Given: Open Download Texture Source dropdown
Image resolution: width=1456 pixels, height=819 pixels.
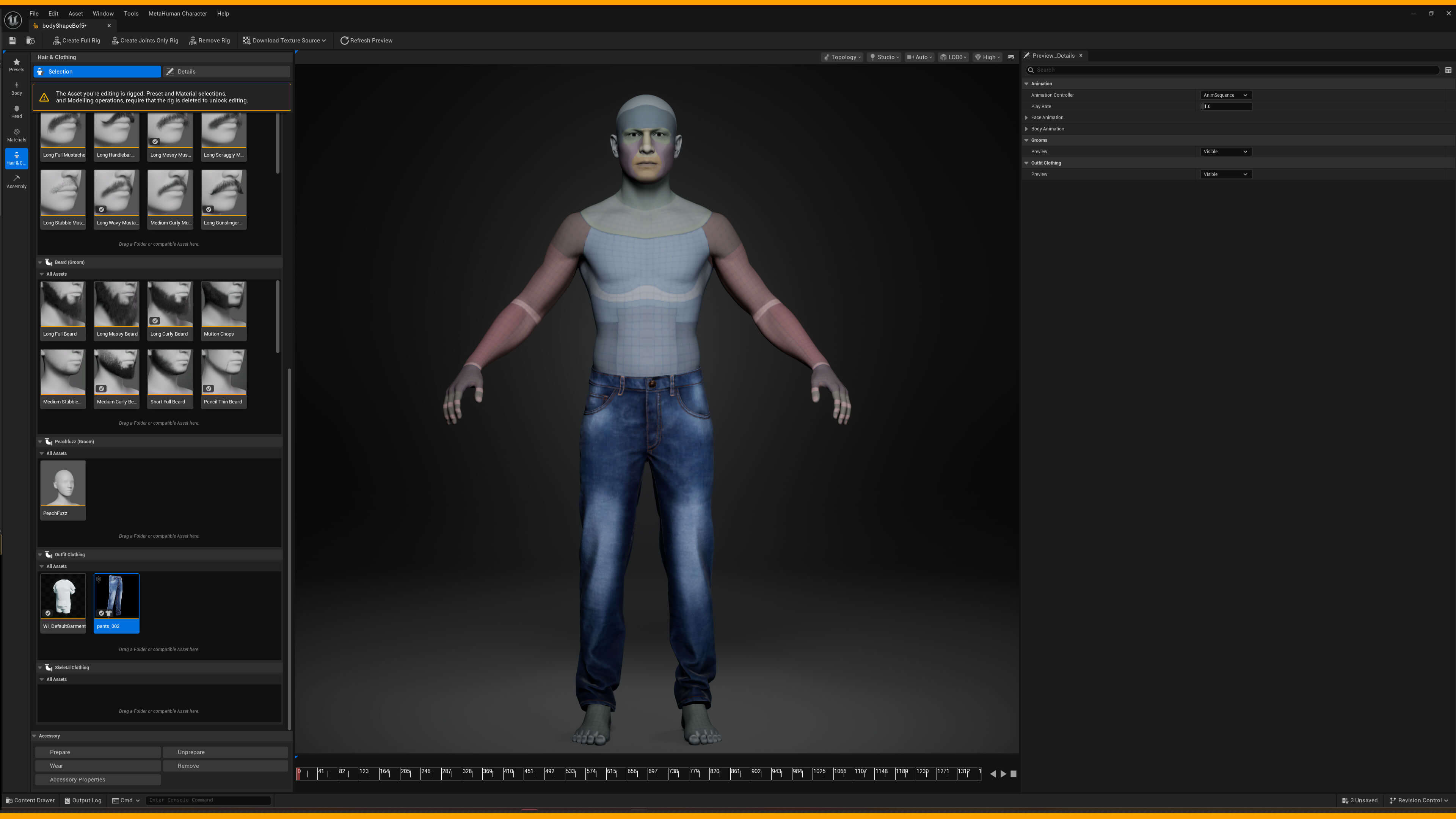Looking at the screenshot, I should 284,41.
